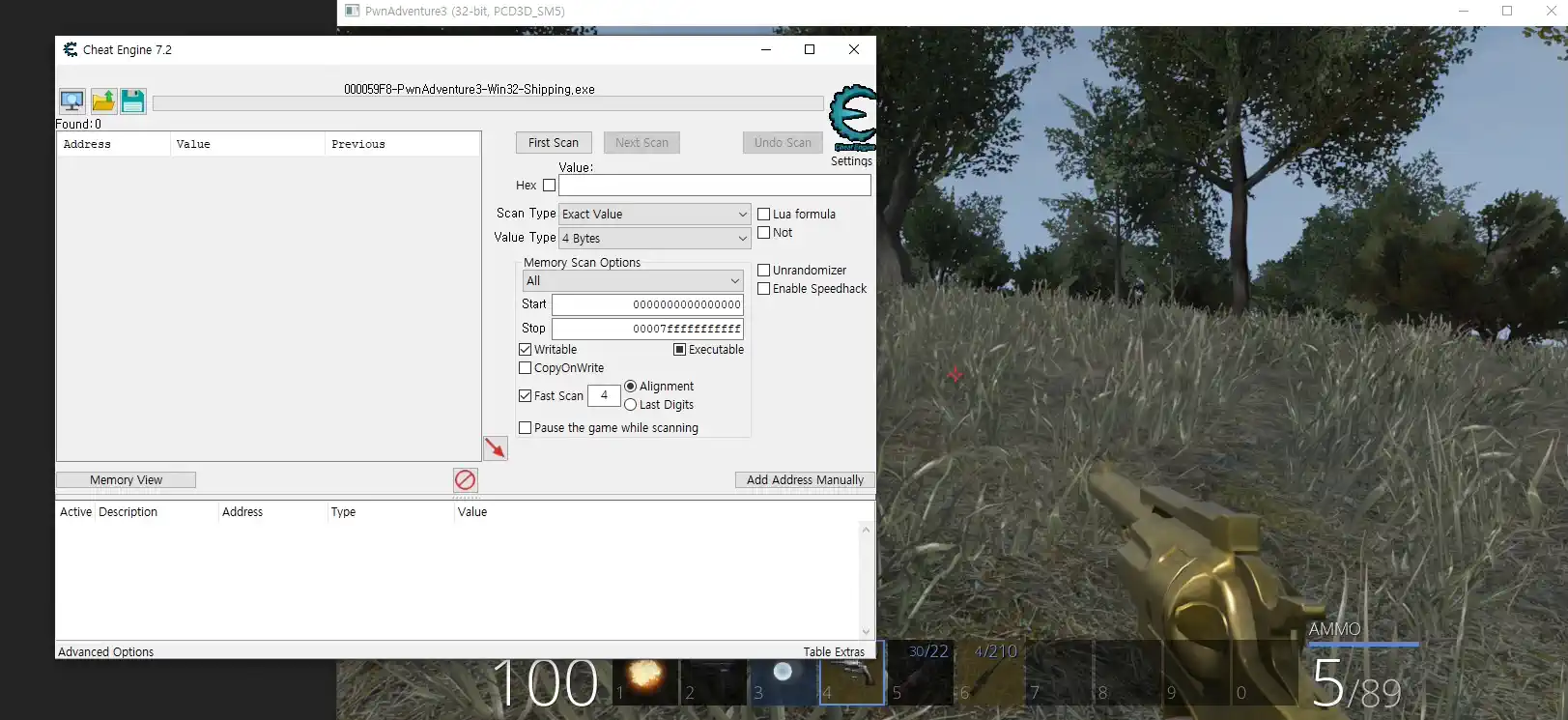Open Memory View
The image size is (1568, 720).
tap(126, 480)
